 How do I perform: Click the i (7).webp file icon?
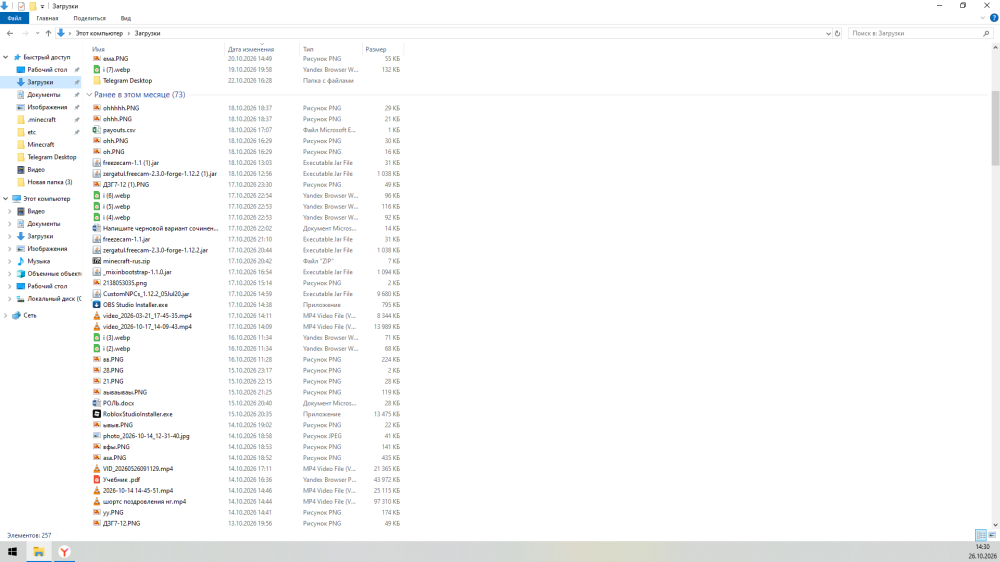97,70
